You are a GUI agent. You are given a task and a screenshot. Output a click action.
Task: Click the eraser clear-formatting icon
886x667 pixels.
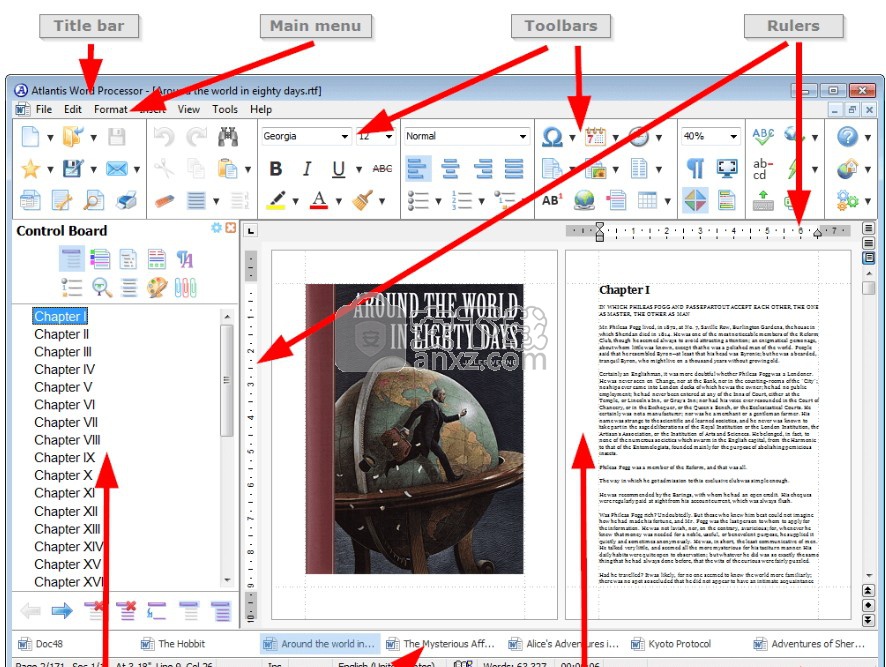164,200
